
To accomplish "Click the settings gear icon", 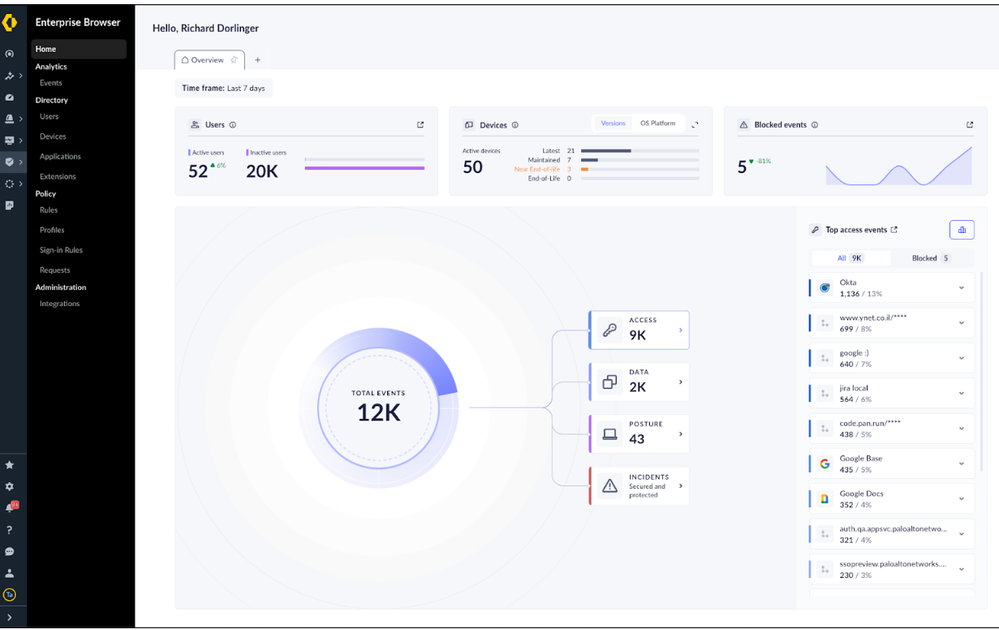I will (10, 486).
